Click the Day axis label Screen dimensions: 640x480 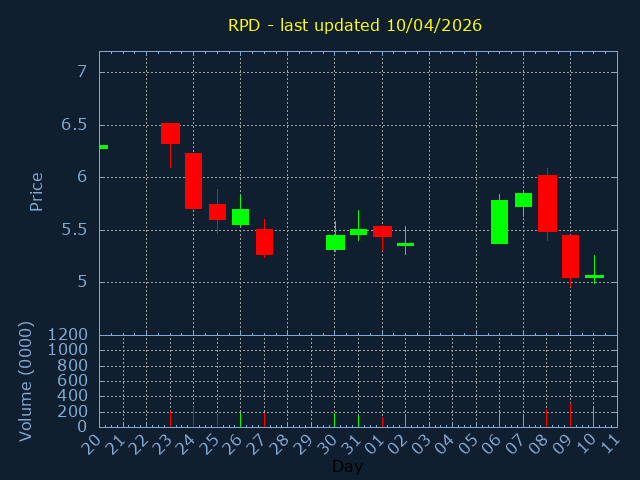click(347, 466)
